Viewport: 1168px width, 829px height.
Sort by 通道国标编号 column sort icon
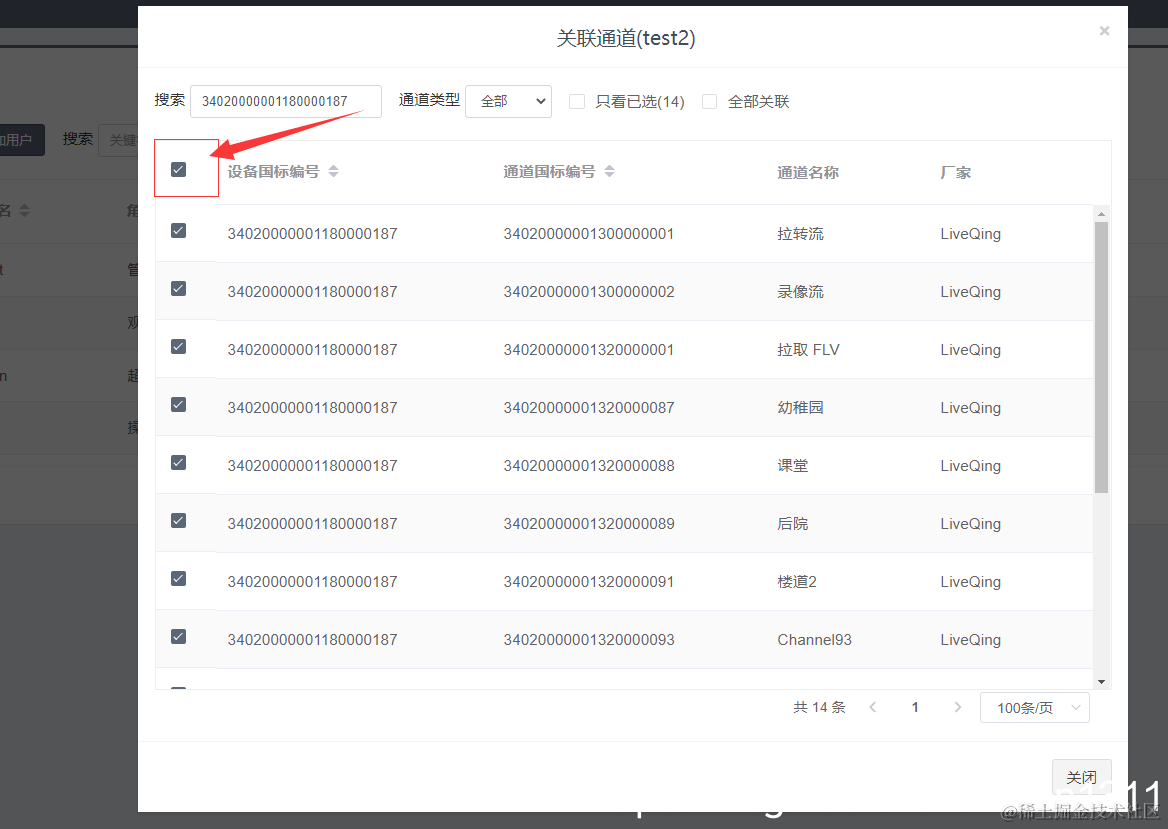click(x=609, y=171)
